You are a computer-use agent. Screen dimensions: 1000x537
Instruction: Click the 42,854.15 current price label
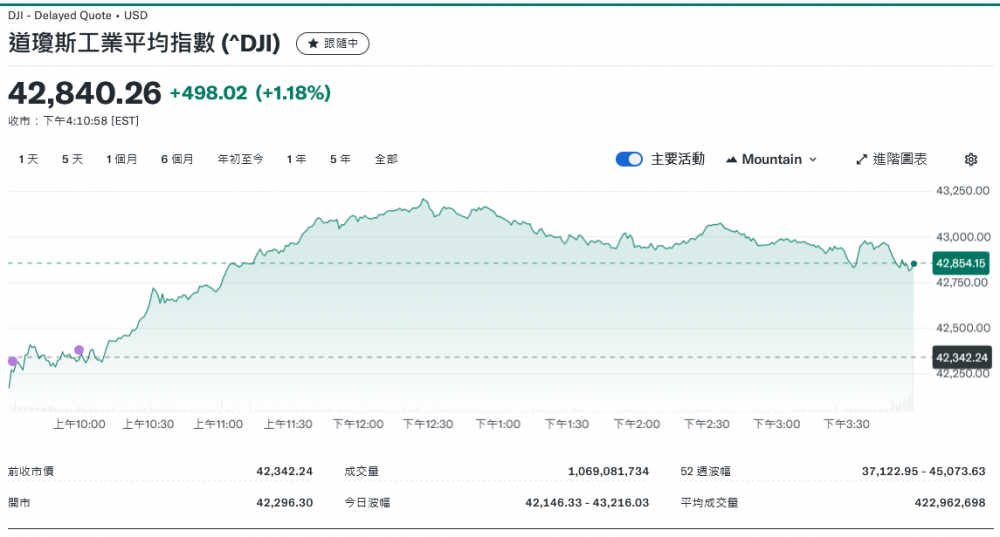pos(960,263)
